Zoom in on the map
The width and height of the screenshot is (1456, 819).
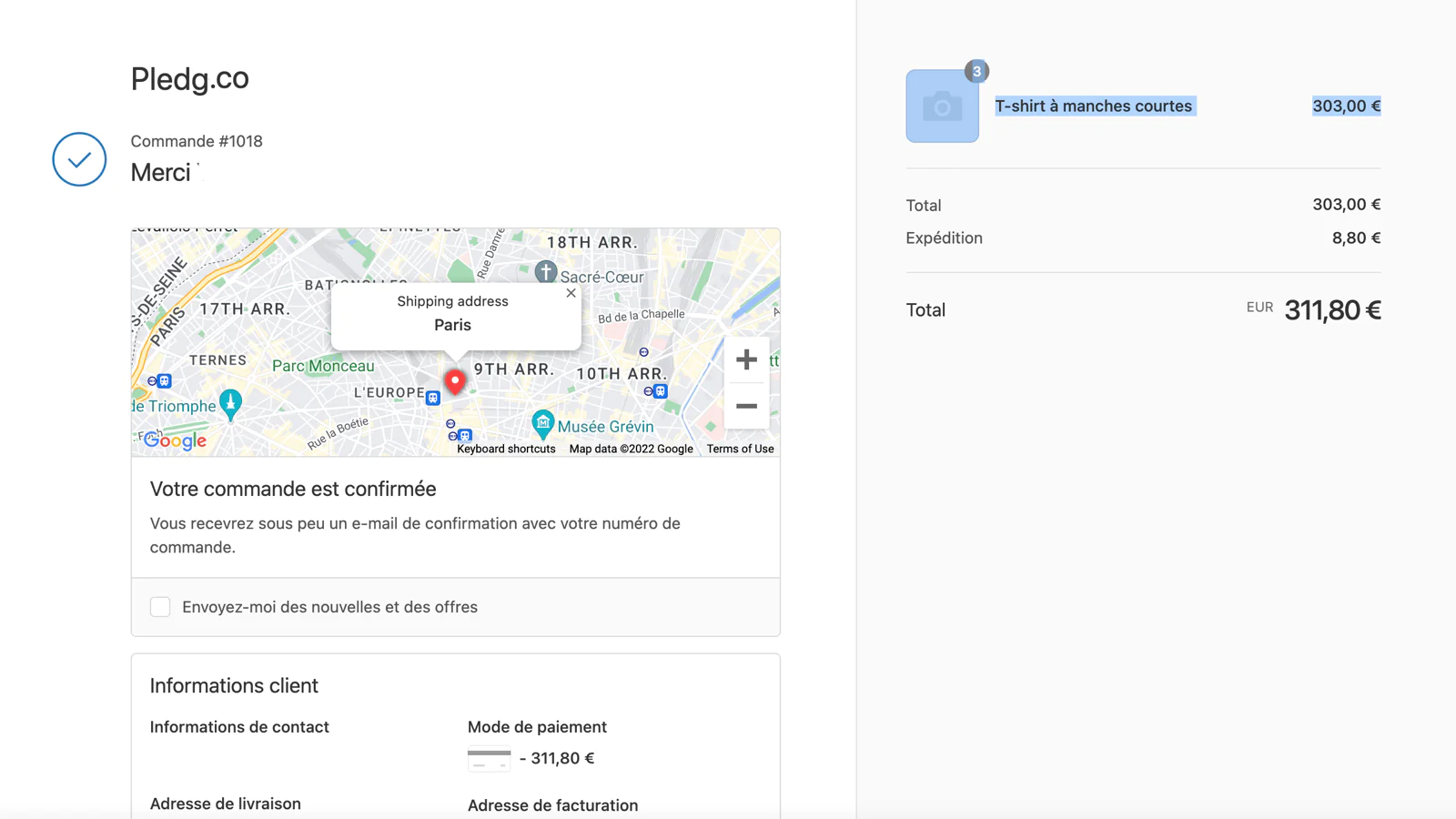click(746, 359)
